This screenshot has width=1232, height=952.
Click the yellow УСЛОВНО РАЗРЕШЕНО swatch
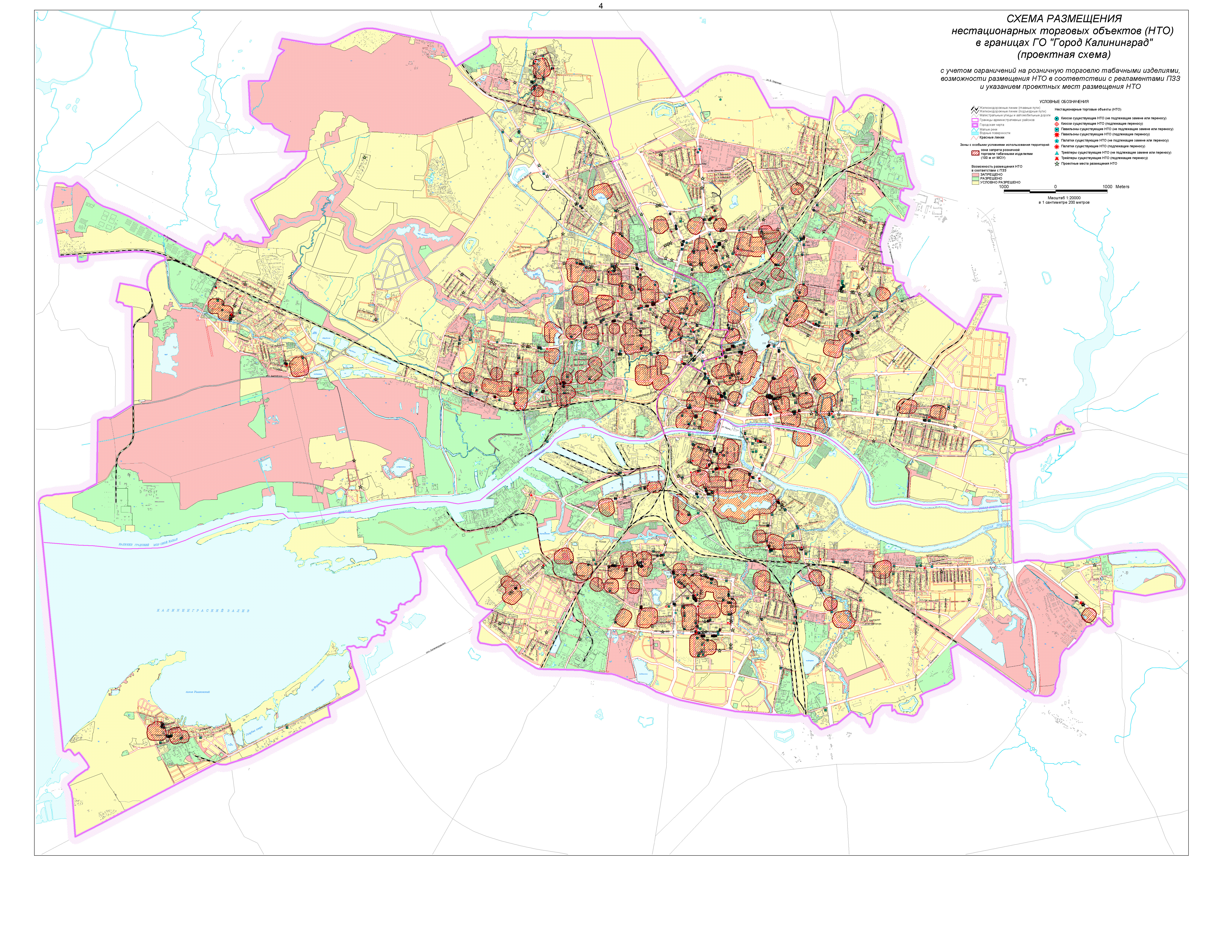[x=975, y=183]
